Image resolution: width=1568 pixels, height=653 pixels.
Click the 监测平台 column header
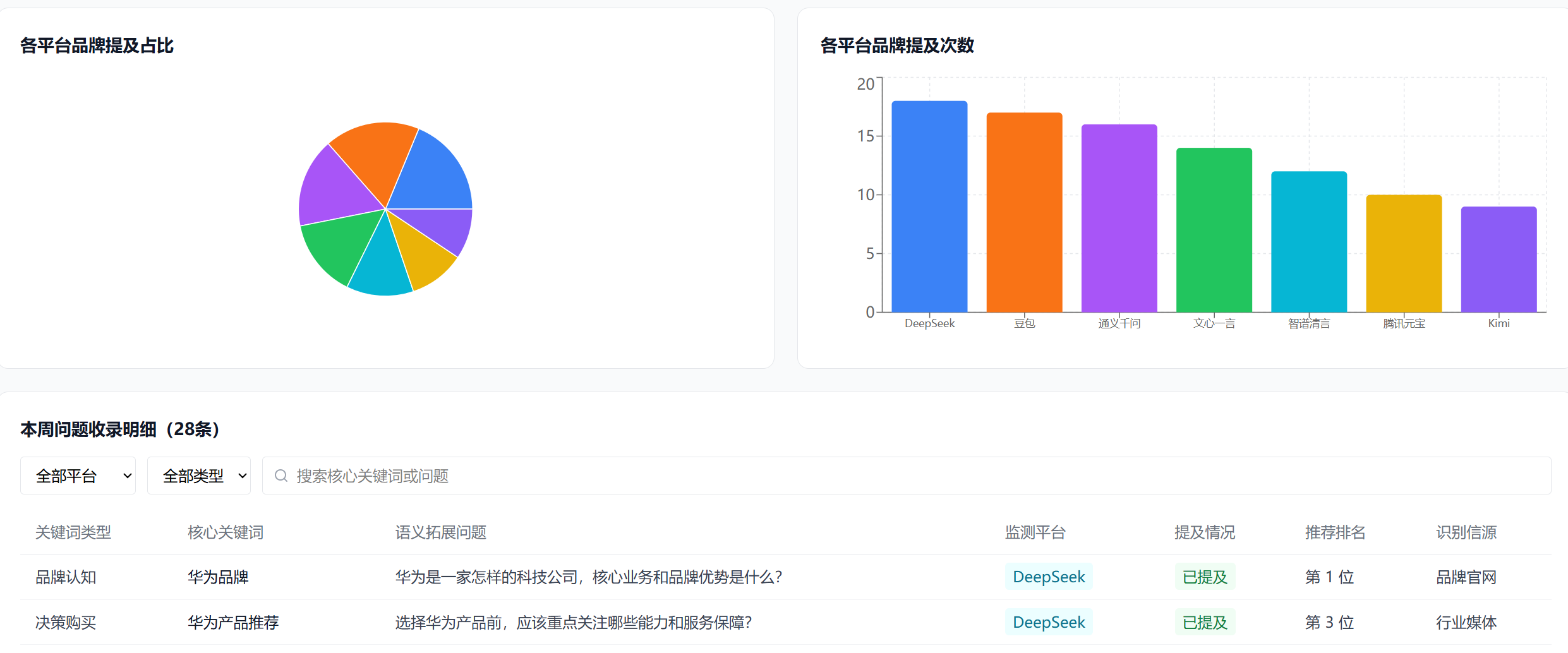(x=1035, y=532)
